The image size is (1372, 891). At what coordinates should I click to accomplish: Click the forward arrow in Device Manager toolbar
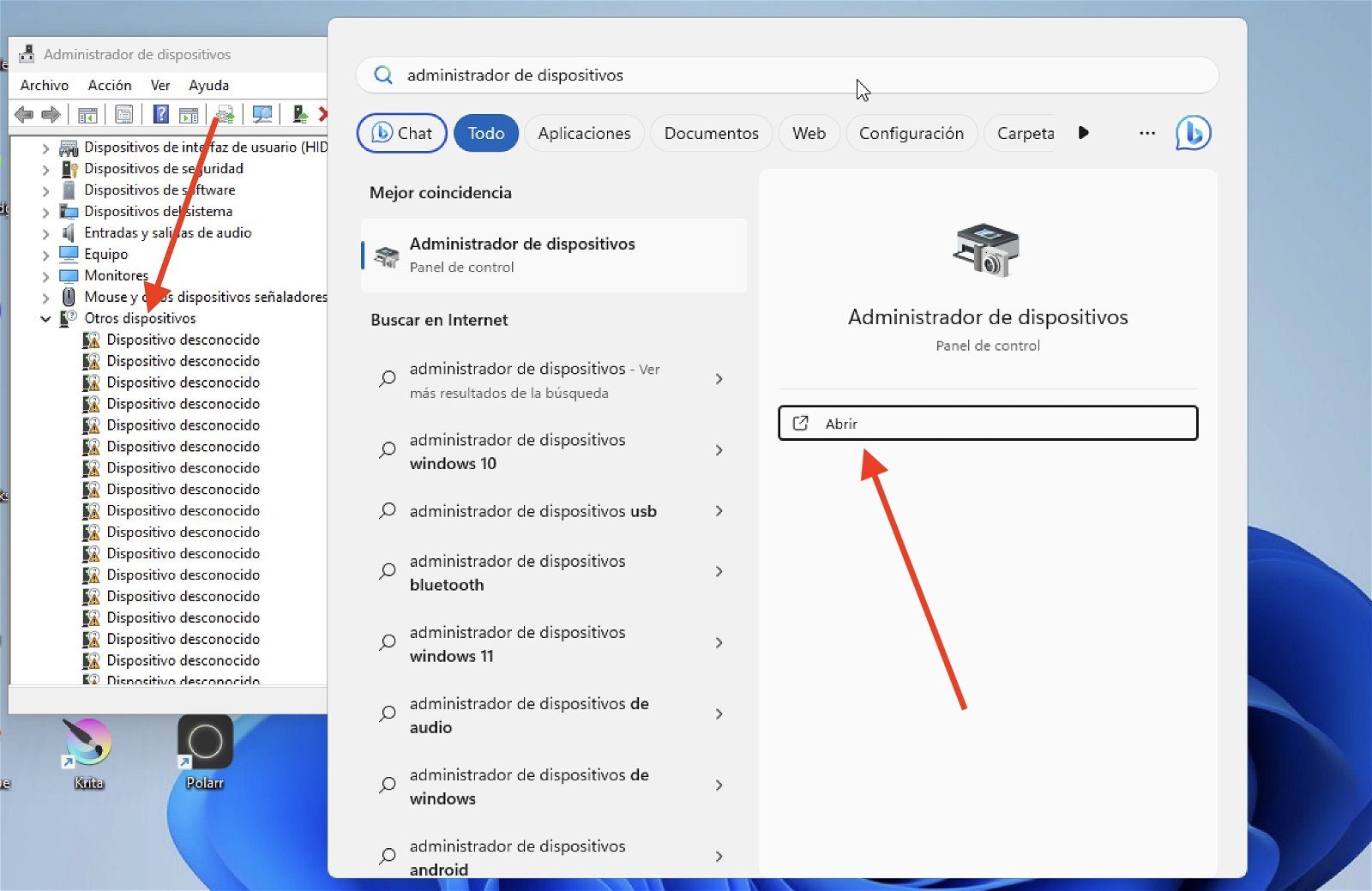(x=51, y=114)
